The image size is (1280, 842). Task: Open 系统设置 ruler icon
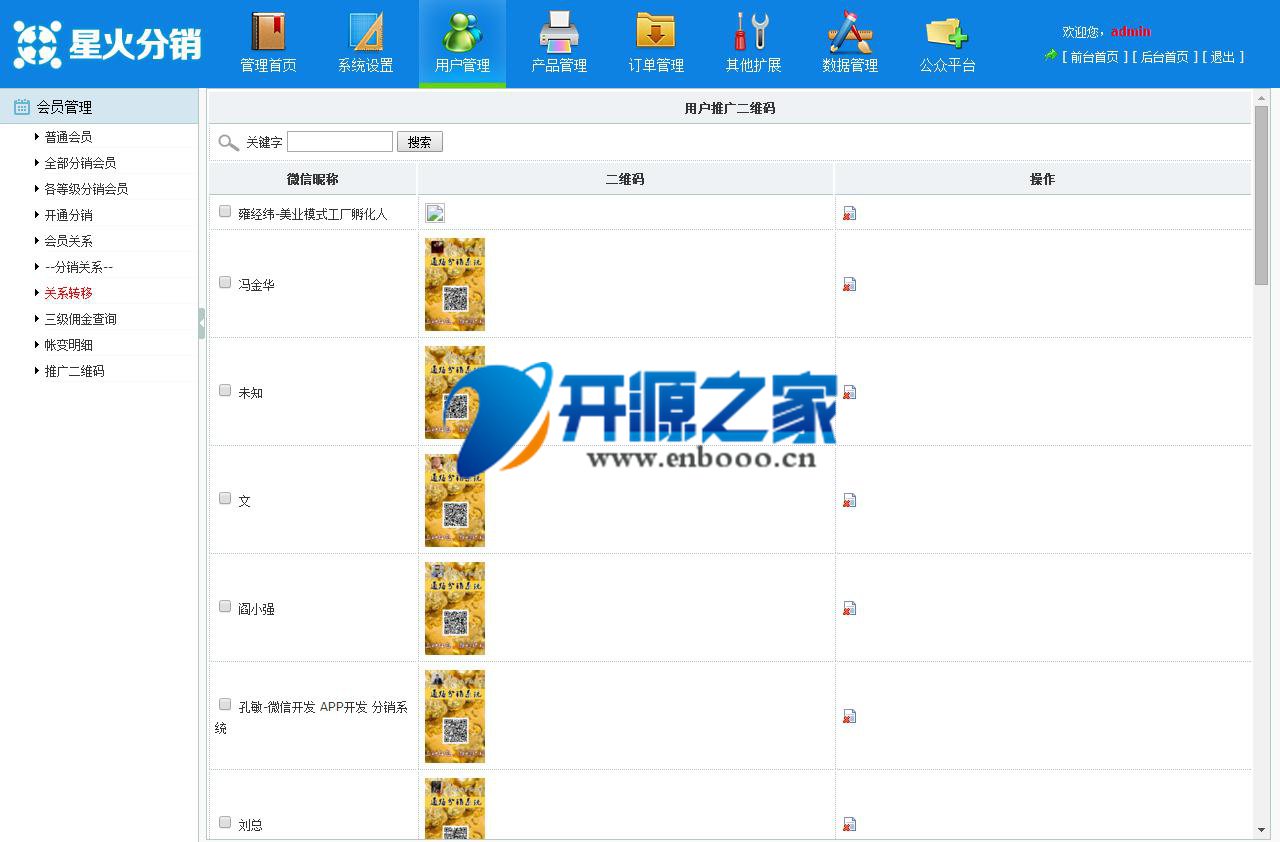click(x=365, y=32)
